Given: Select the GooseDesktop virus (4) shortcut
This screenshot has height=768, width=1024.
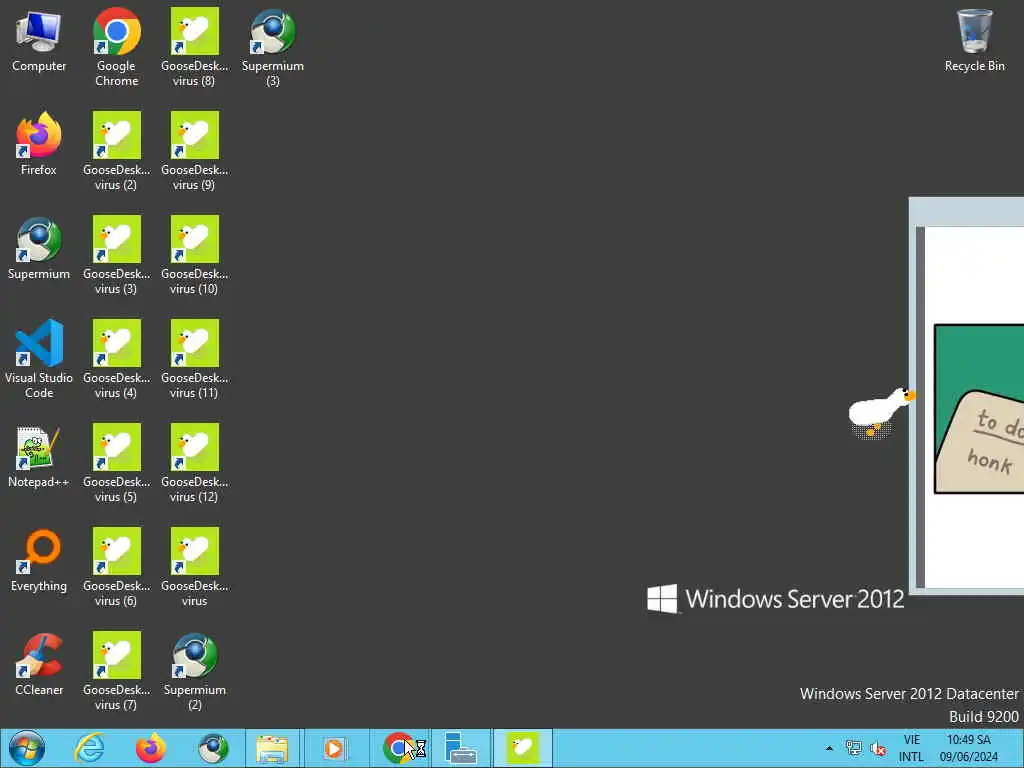Looking at the screenshot, I should pos(116,359).
